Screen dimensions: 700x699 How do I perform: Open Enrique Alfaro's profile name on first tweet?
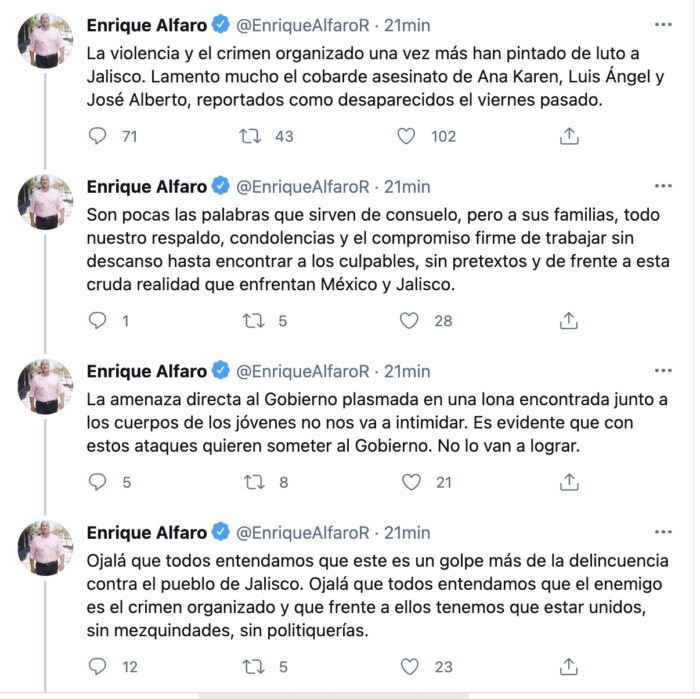(x=146, y=24)
